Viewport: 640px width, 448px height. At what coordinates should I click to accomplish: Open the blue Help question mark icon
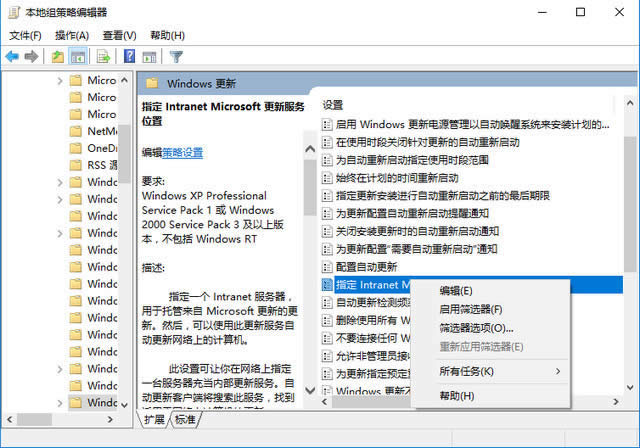[129, 57]
